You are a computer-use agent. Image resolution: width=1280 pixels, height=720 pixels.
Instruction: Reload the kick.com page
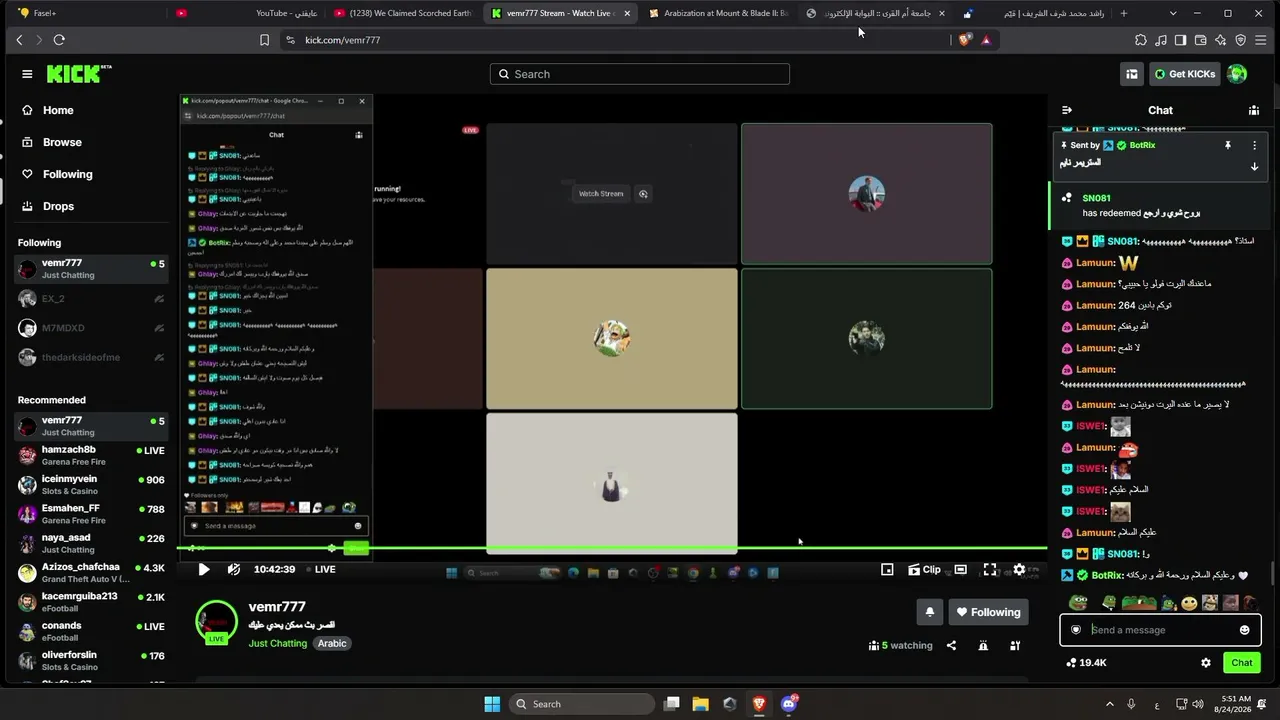pos(59,40)
